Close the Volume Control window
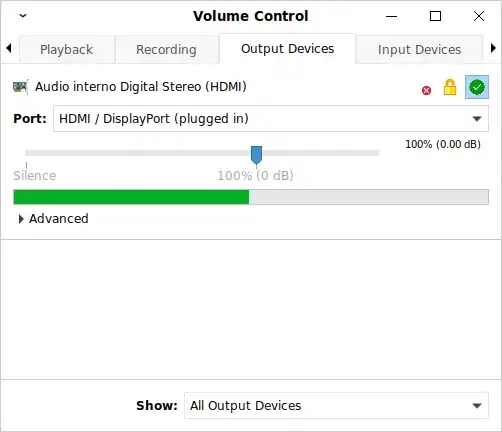Viewport: 502px width, 432px height. (x=479, y=16)
